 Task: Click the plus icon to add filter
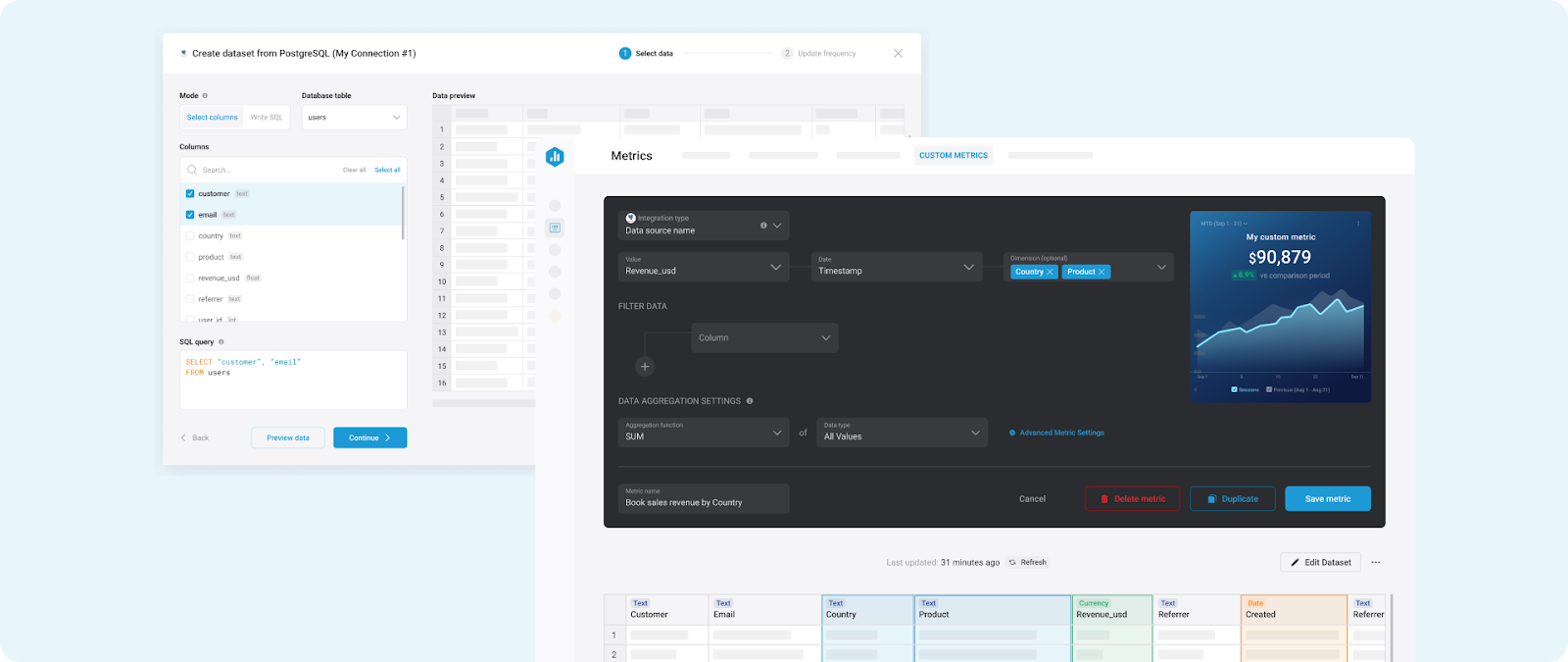click(x=645, y=367)
